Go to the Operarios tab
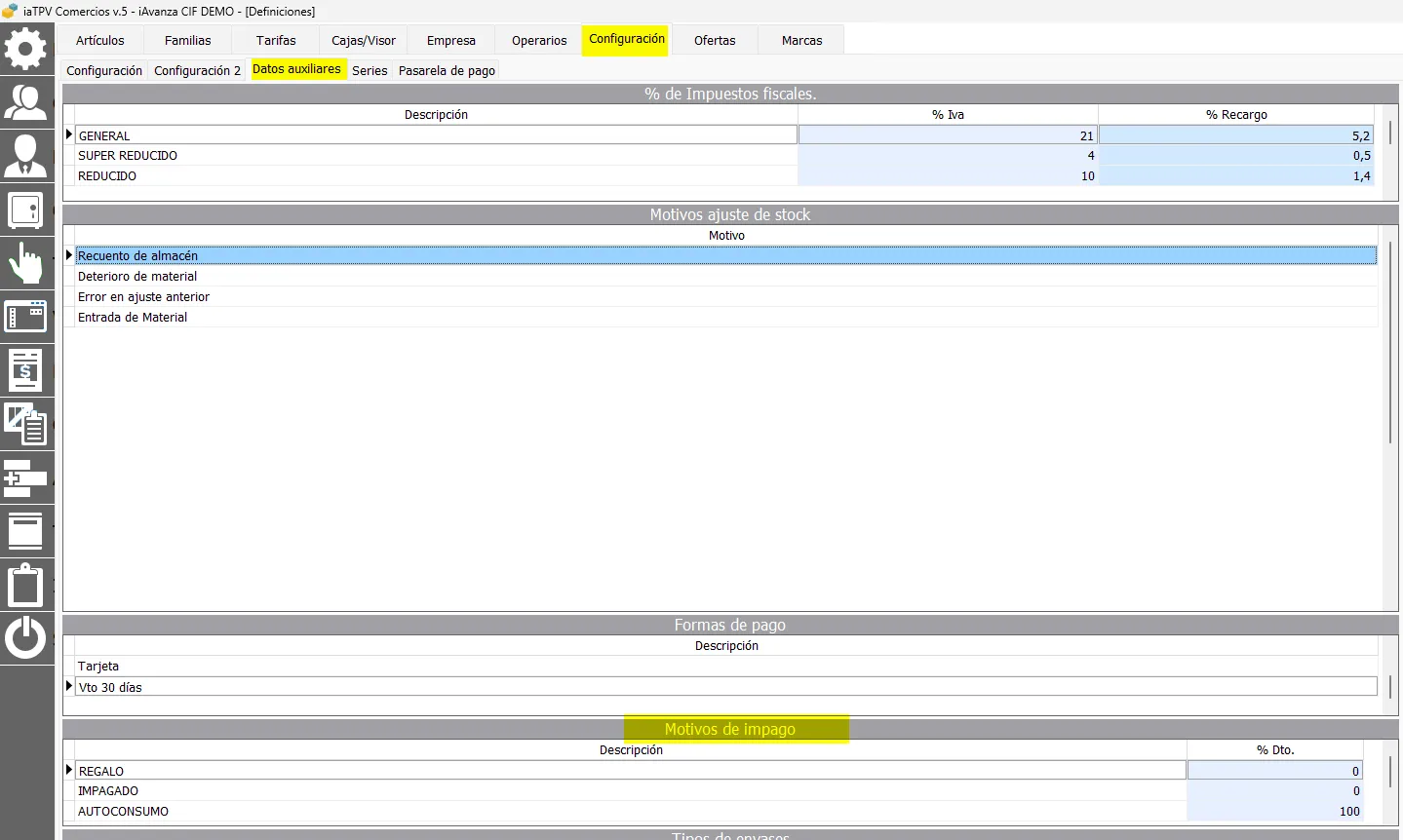Screen dimensions: 1403x840 point(539,41)
